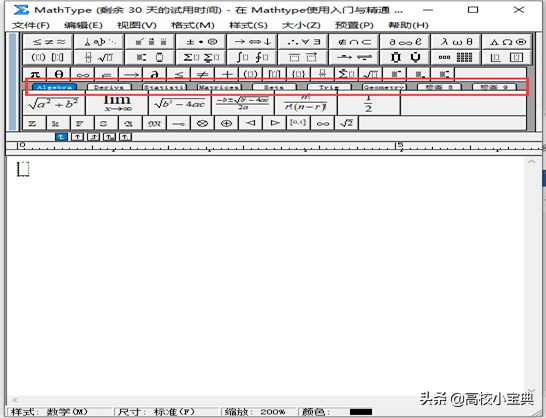Switch to the Trig tab

(x=329, y=87)
